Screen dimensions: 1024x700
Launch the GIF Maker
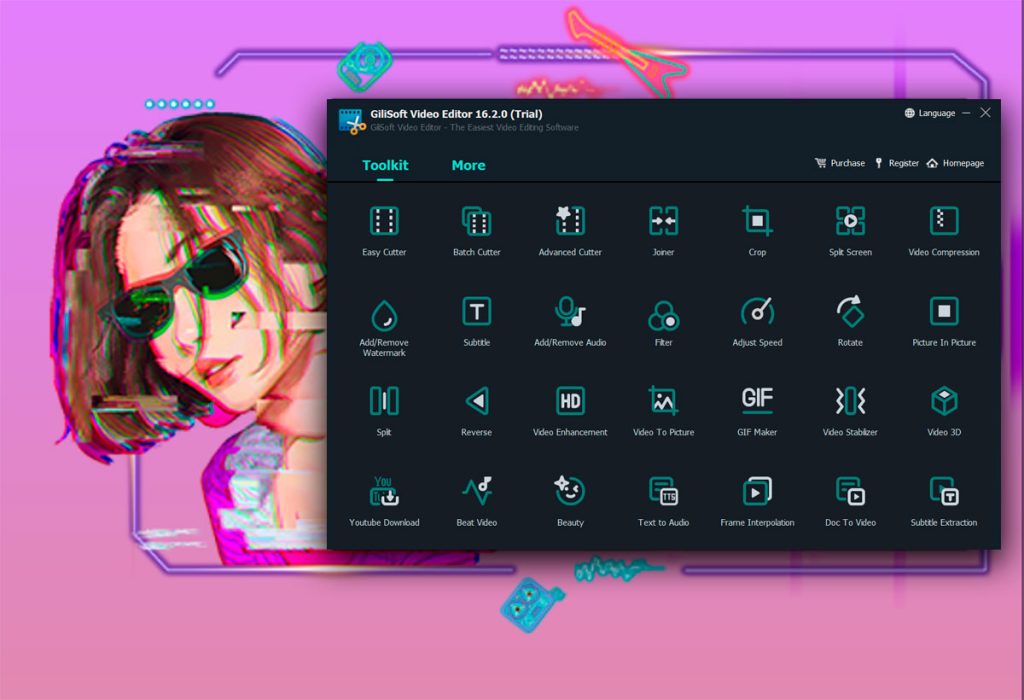coord(757,411)
